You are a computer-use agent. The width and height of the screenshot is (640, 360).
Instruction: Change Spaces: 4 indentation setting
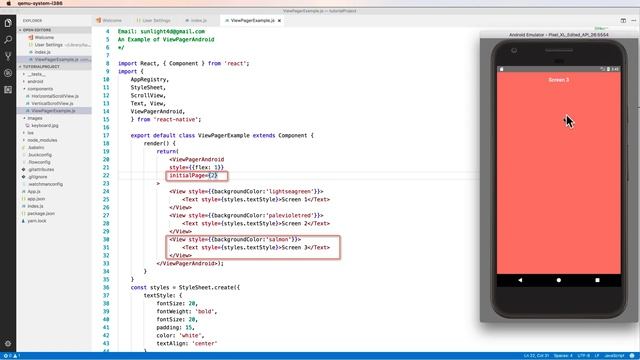coord(563,356)
